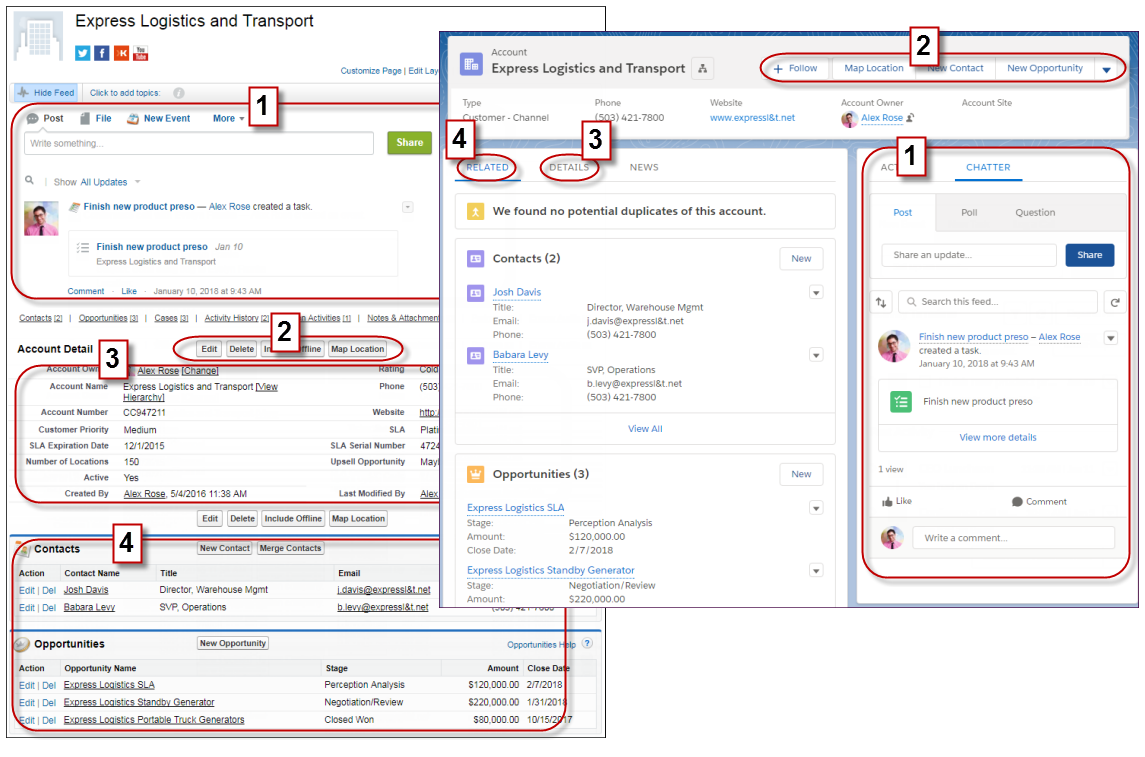
Task: Click the Search this feed field
Action: (x=998, y=301)
